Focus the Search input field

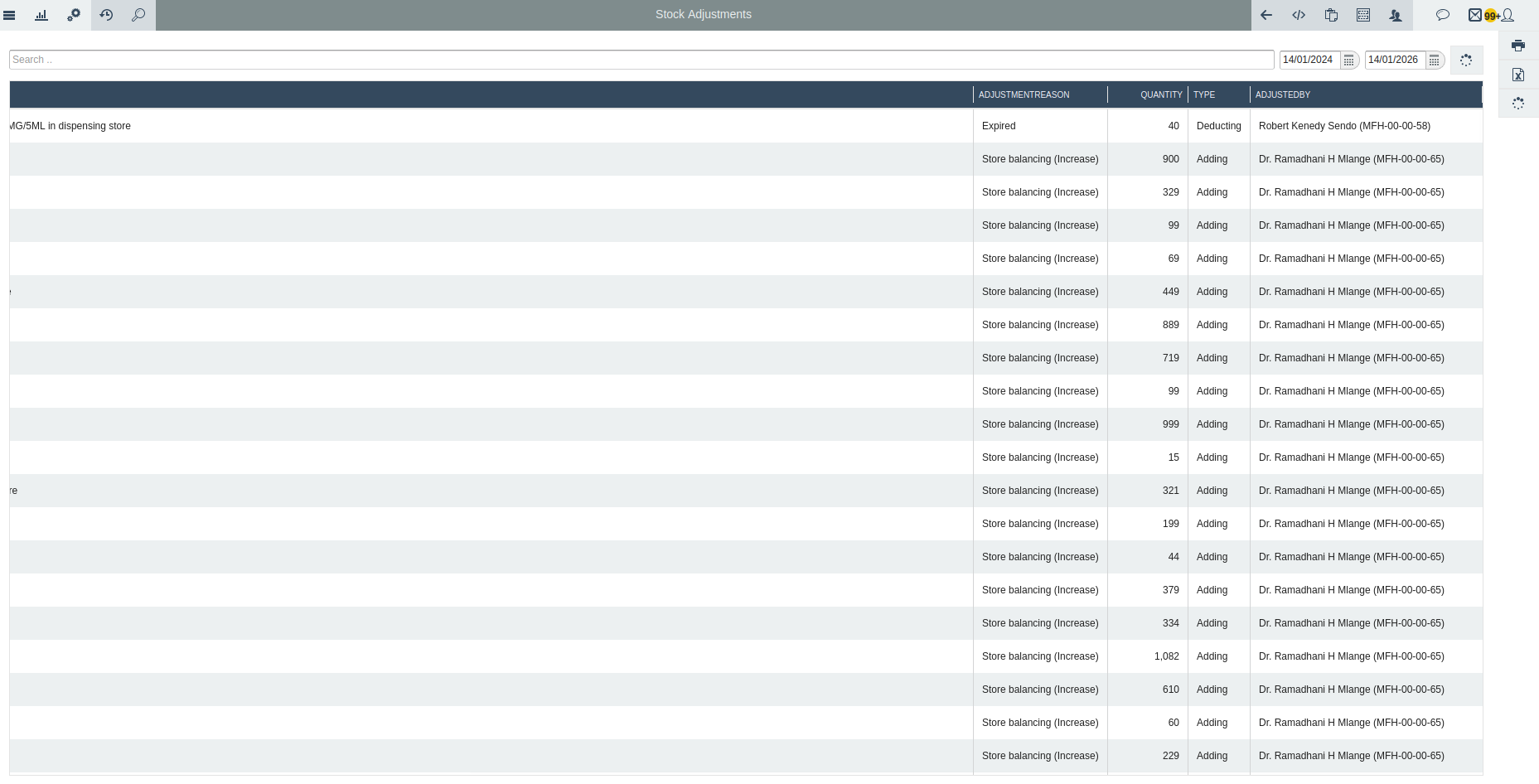coord(641,60)
